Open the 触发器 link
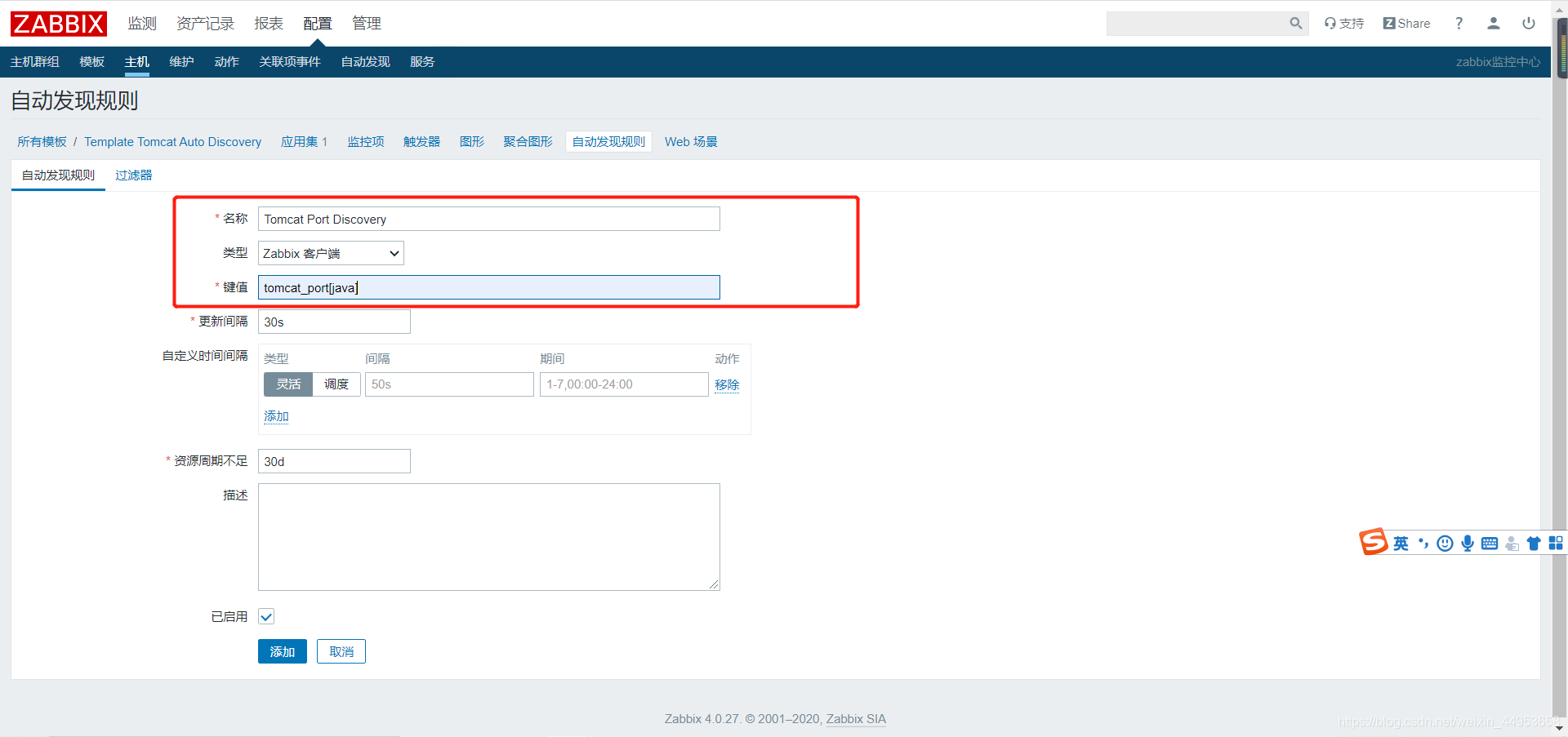Screen dimensions: 1568x737 click(x=421, y=142)
